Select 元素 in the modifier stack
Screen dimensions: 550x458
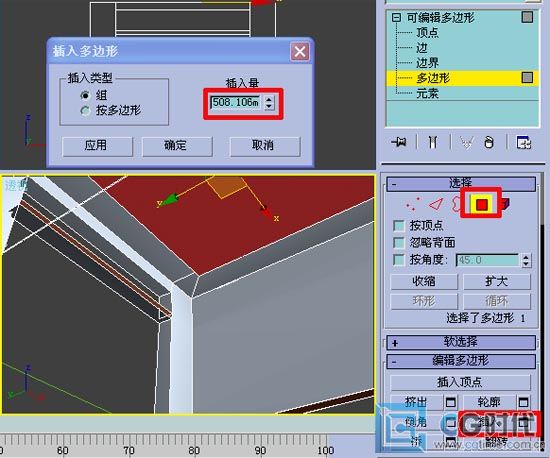point(427,93)
